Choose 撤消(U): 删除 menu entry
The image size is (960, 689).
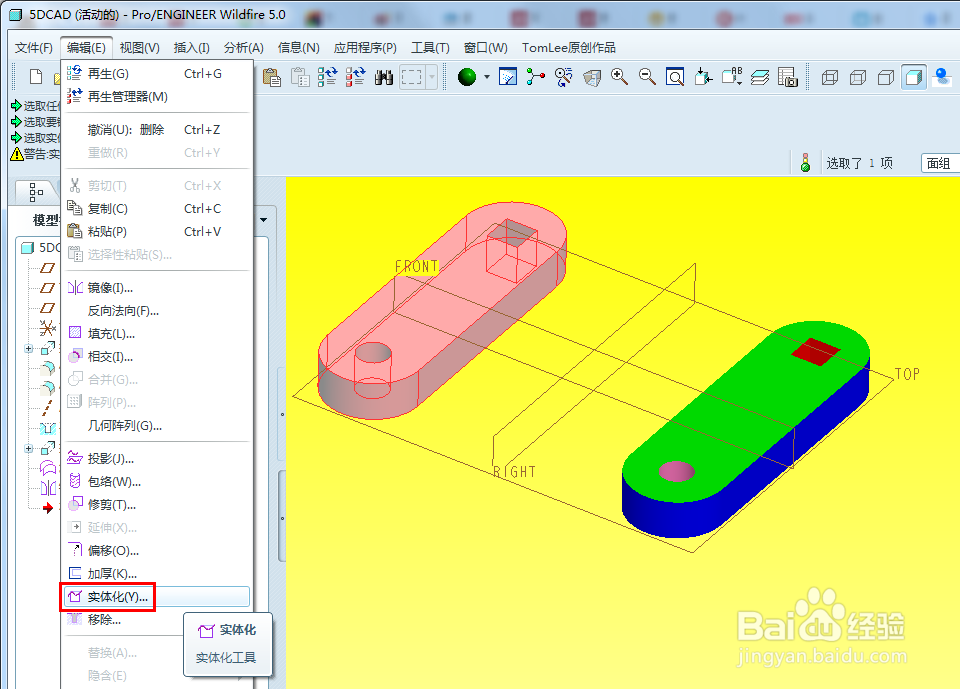158,130
